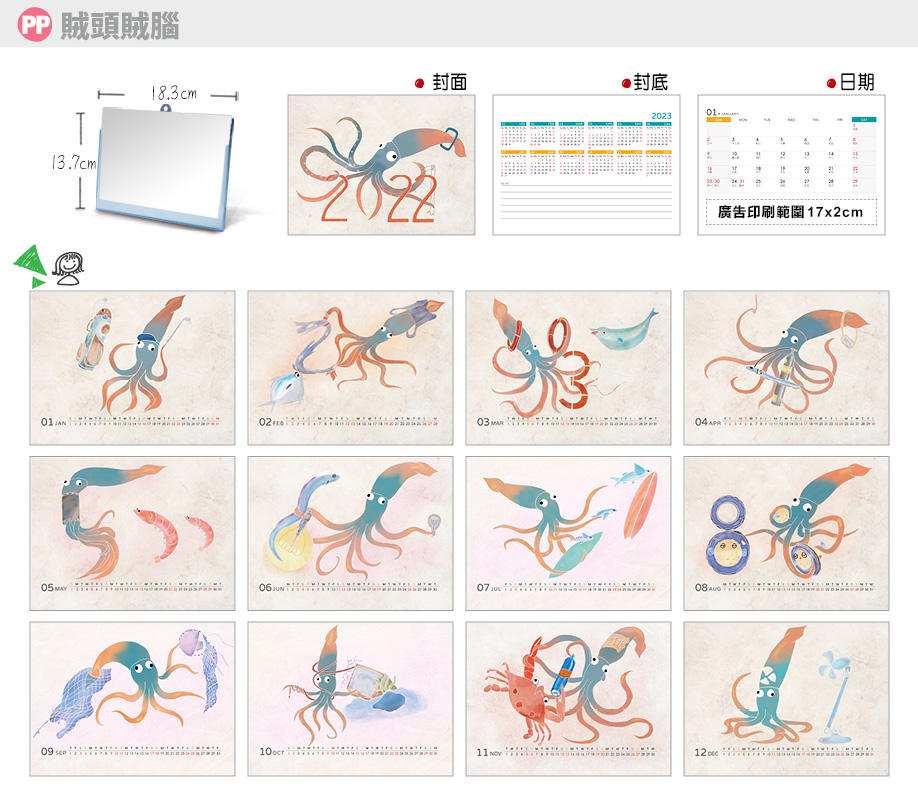Click the red bullet beside 日期

[832, 84]
